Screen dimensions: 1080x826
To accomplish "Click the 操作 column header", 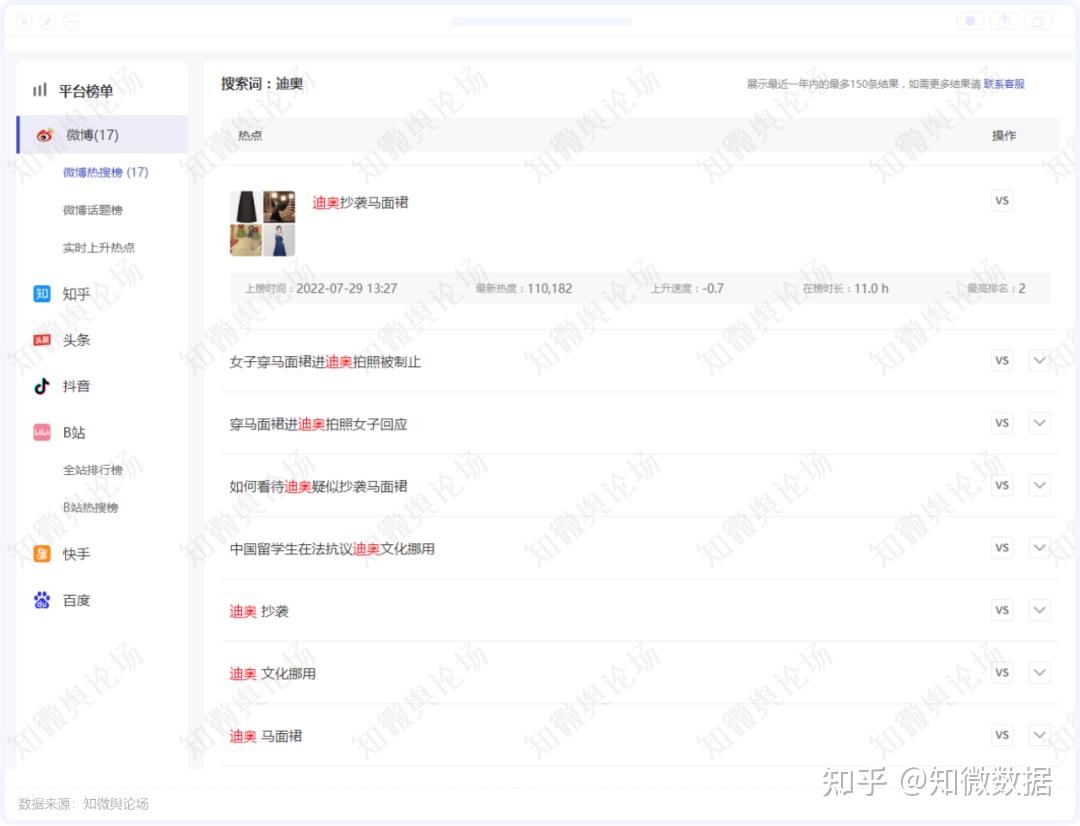I will click(x=1004, y=136).
